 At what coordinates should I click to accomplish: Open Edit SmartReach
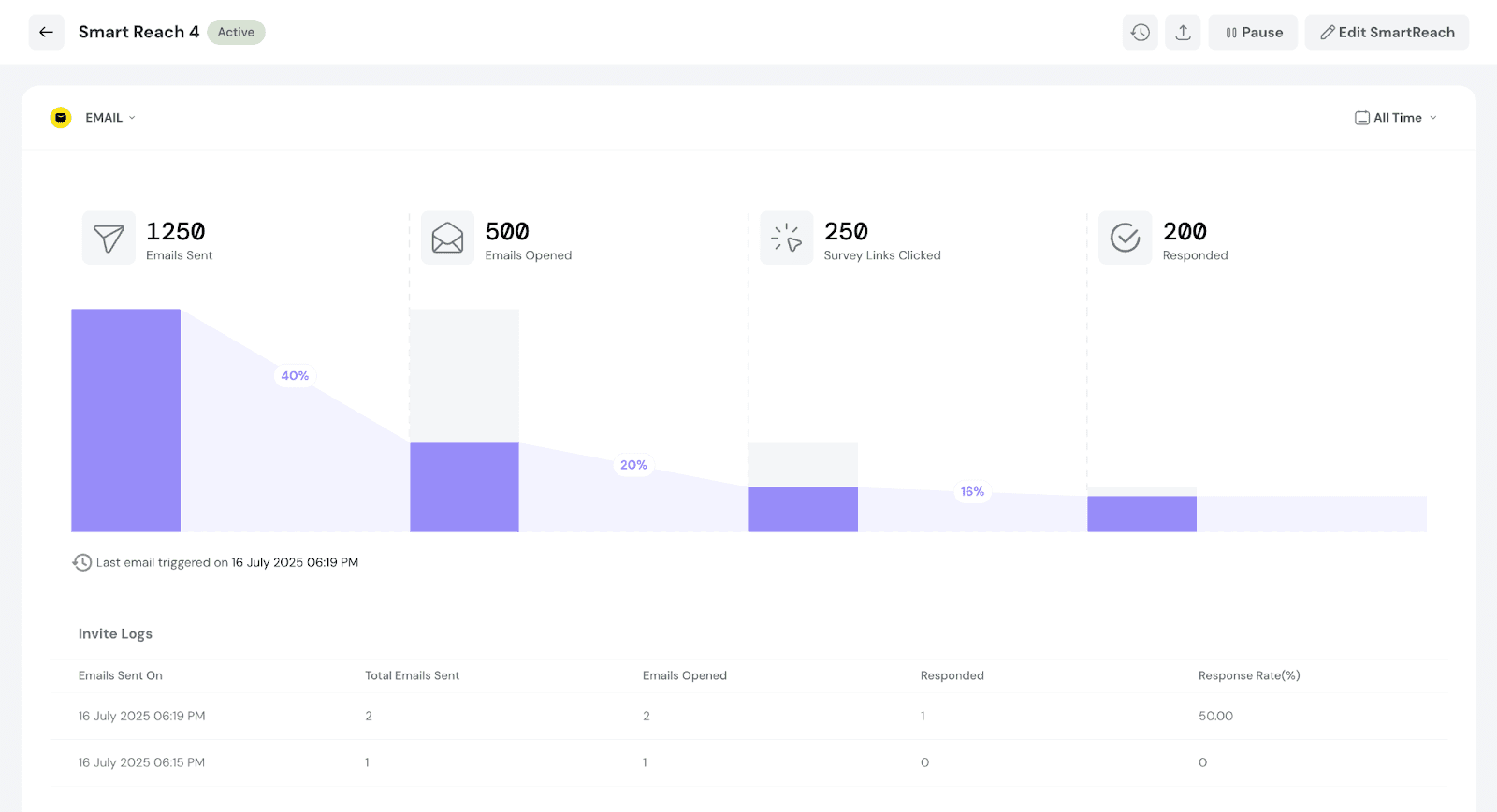coord(1387,32)
